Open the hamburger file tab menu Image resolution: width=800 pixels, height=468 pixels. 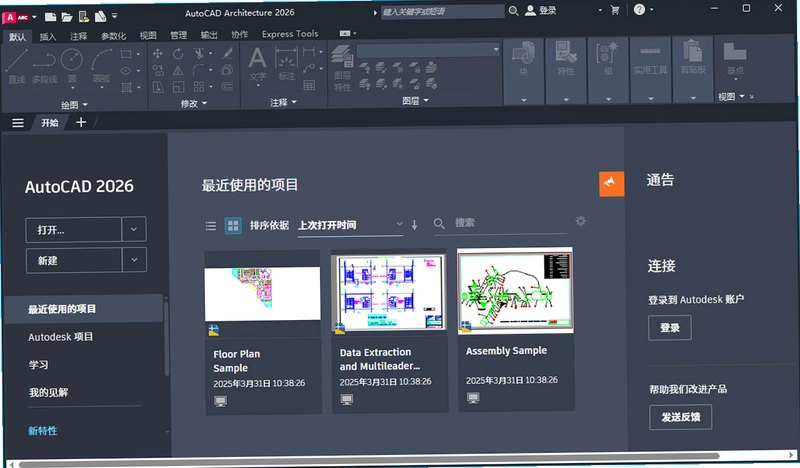click(x=18, y=123)
